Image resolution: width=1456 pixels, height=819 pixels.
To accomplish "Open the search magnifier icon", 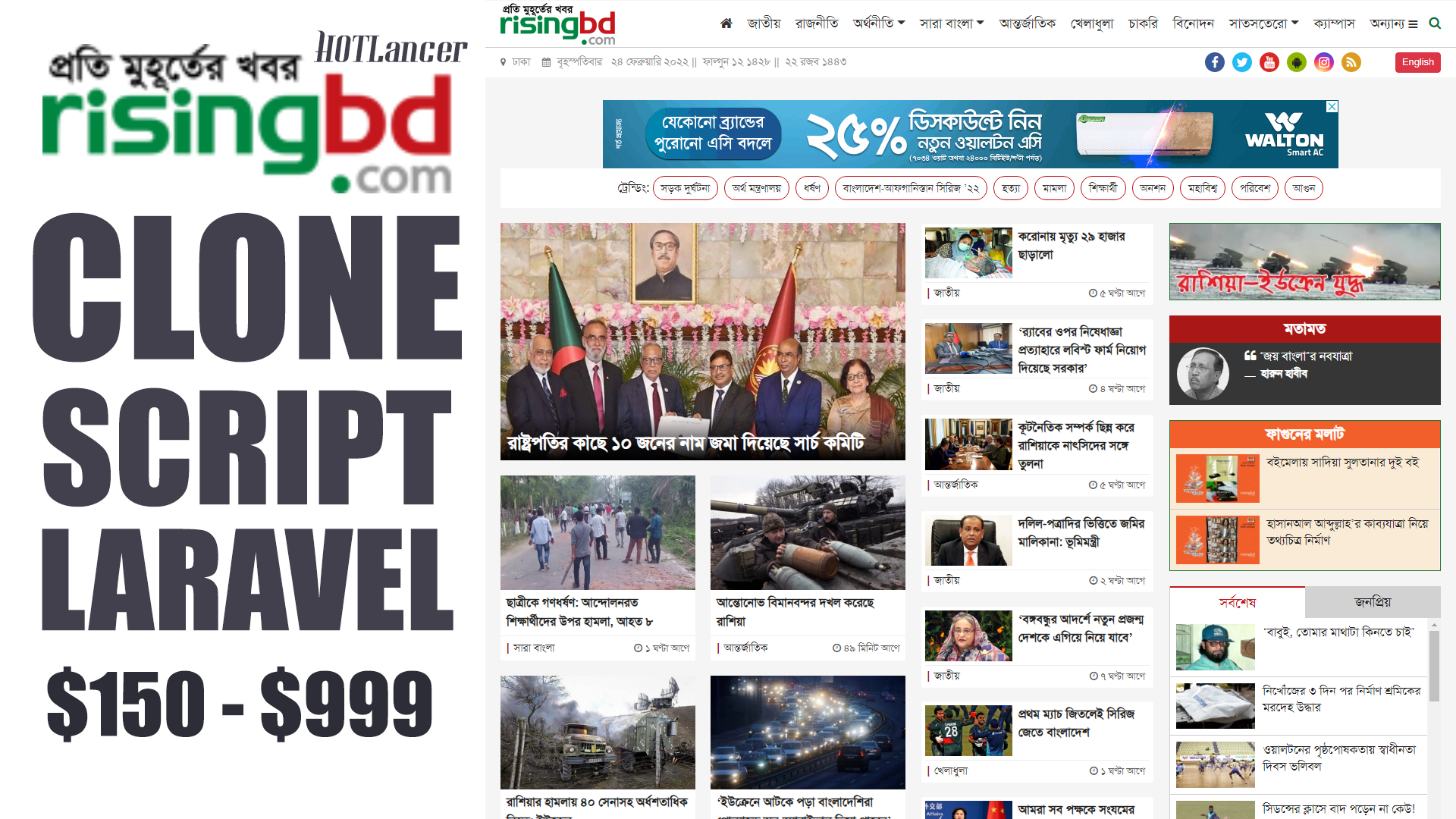I will [x=1435, y=24].
